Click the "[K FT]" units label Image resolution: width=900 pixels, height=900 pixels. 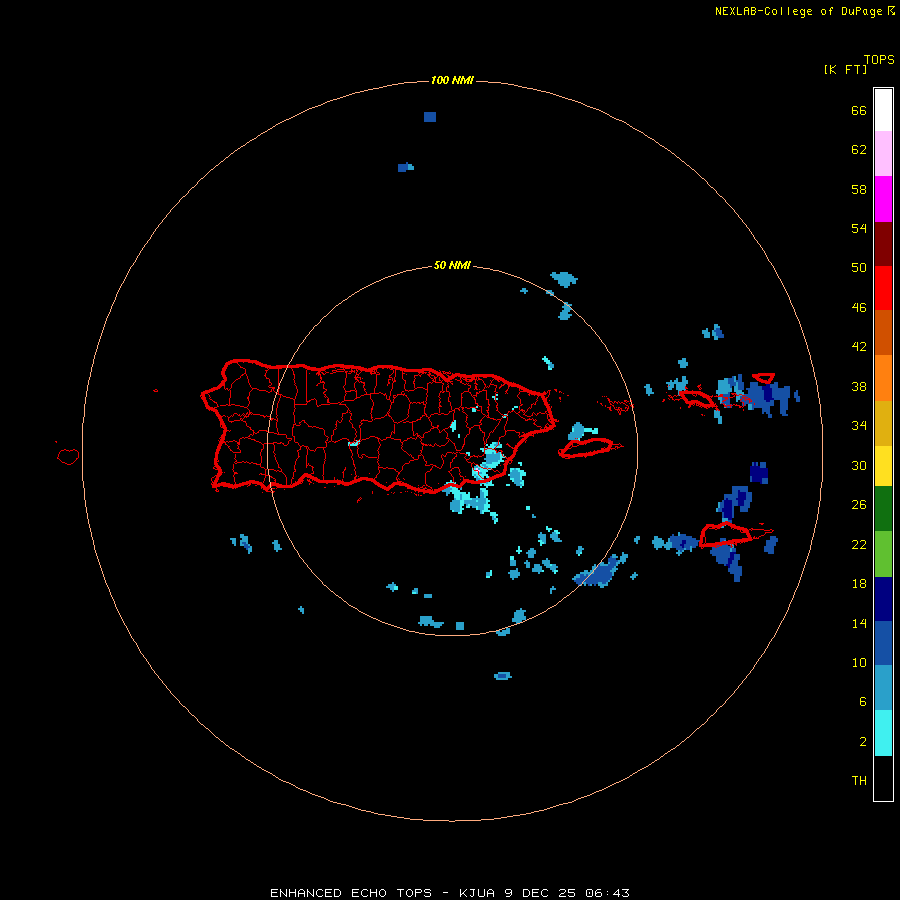pos(845,69)
